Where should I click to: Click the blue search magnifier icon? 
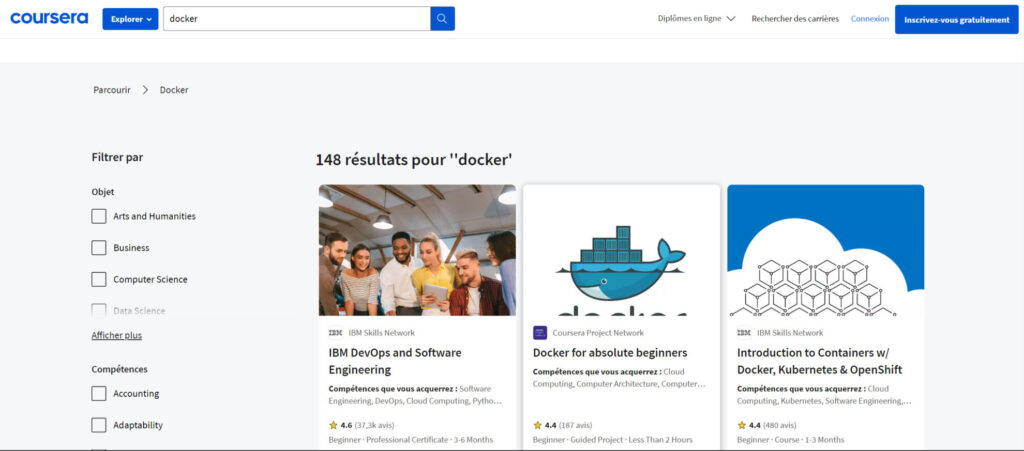click(442, 19)
